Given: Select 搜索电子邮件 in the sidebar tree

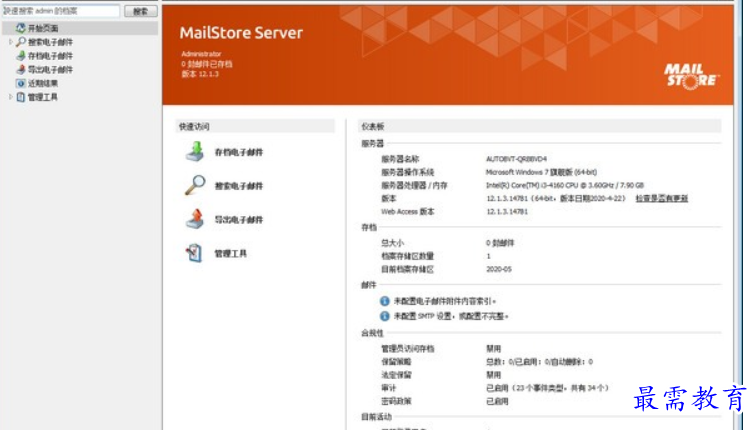Looking at the screenshot, I should point(50,42).
